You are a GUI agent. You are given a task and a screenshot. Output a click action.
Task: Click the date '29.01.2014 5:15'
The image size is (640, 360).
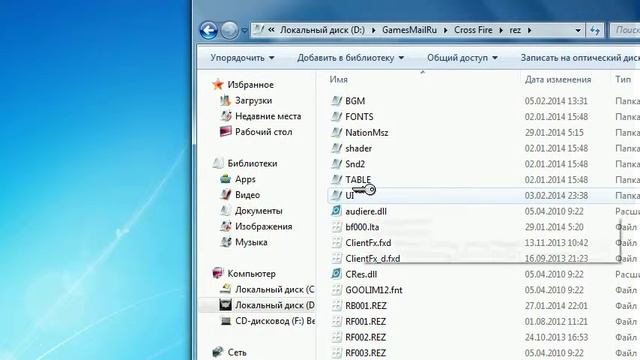554,133
